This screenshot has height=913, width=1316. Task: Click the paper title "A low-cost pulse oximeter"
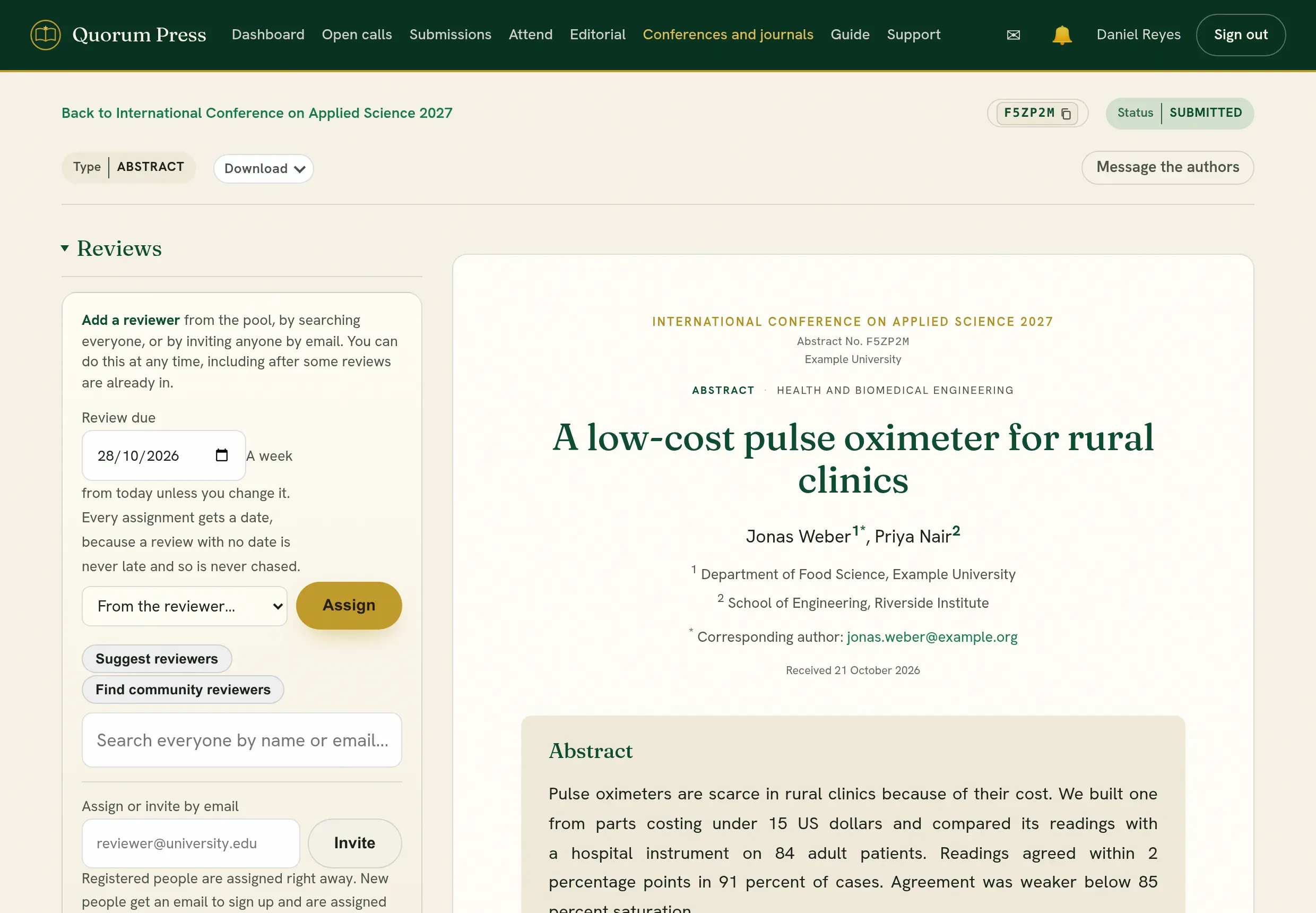(853, 458)
